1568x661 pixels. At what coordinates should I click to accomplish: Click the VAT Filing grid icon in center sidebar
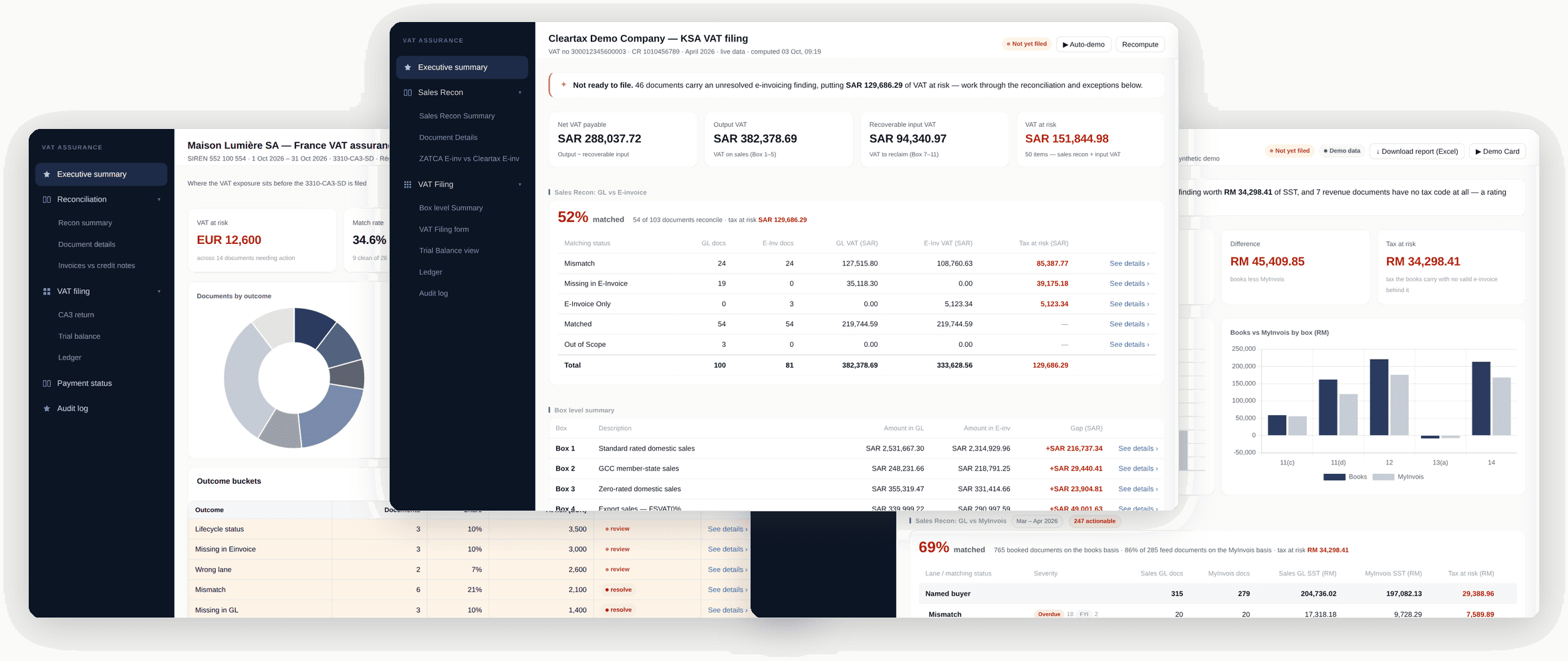(x=408, y=184)
